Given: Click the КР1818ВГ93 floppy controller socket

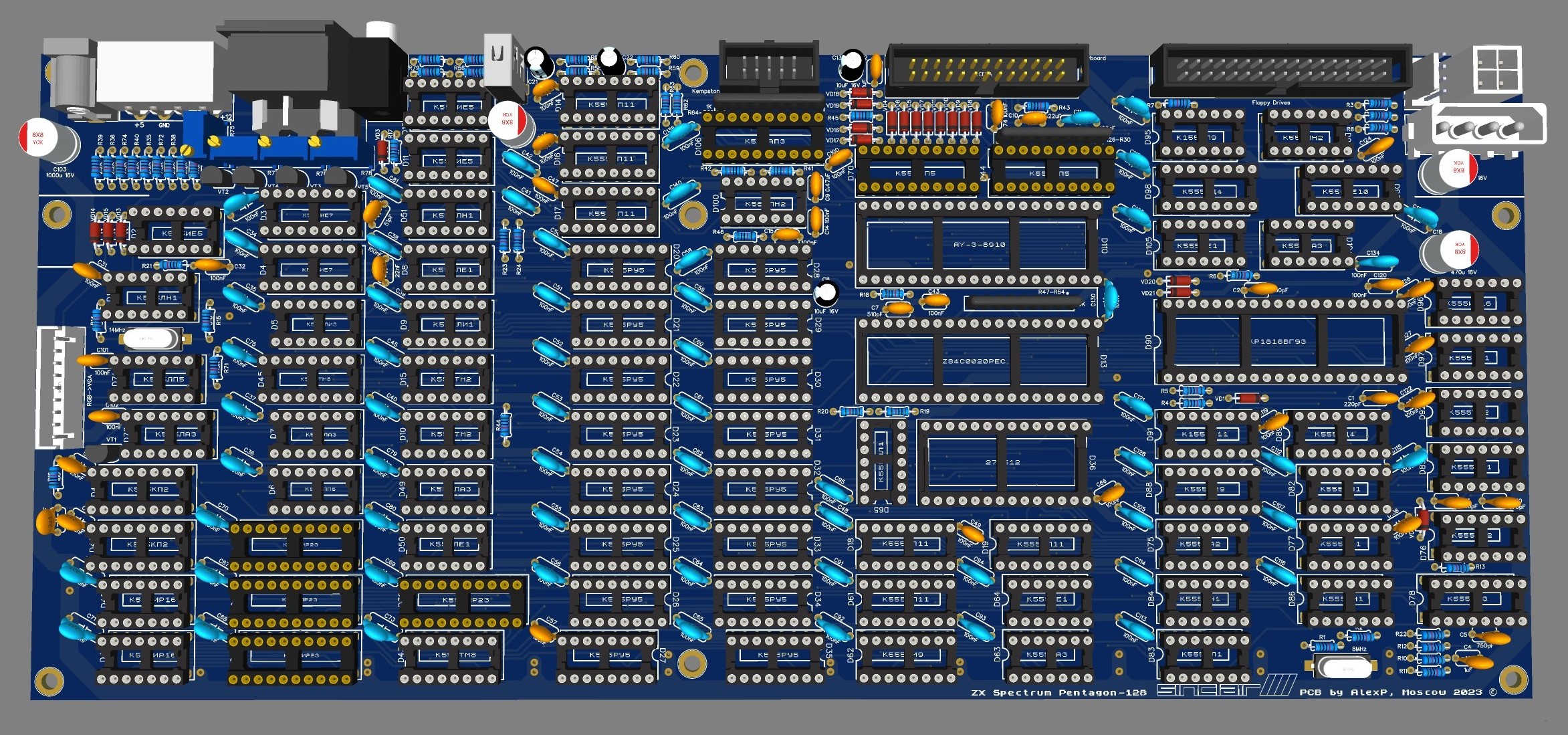Looking at the screenshot, I should coord(1282,341).
